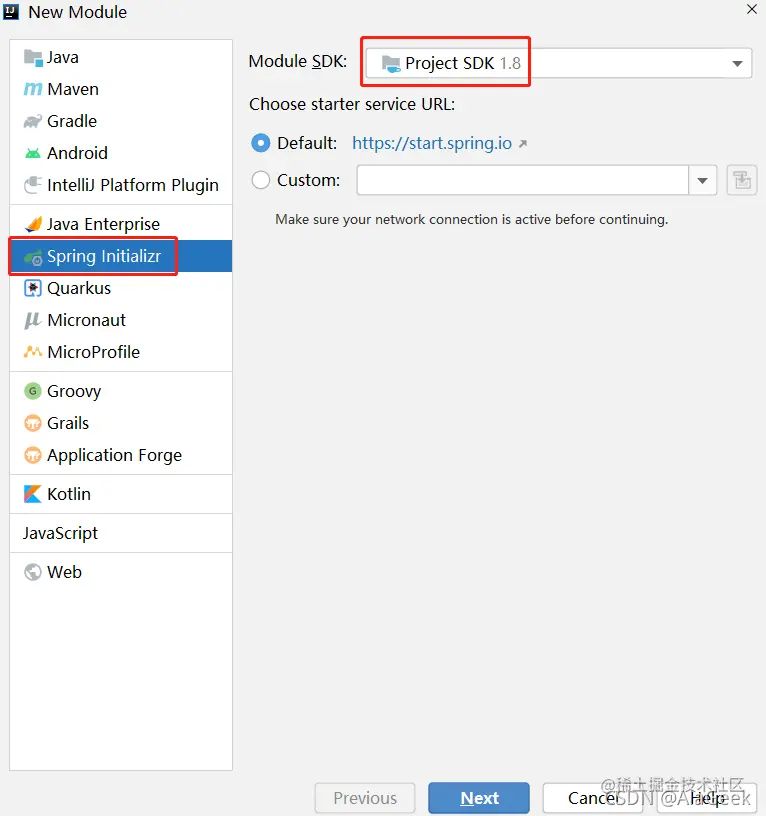This screenshot has width=766, height=816.
Task: Click the Maven 'm' icon
Action: pos(33,90)
